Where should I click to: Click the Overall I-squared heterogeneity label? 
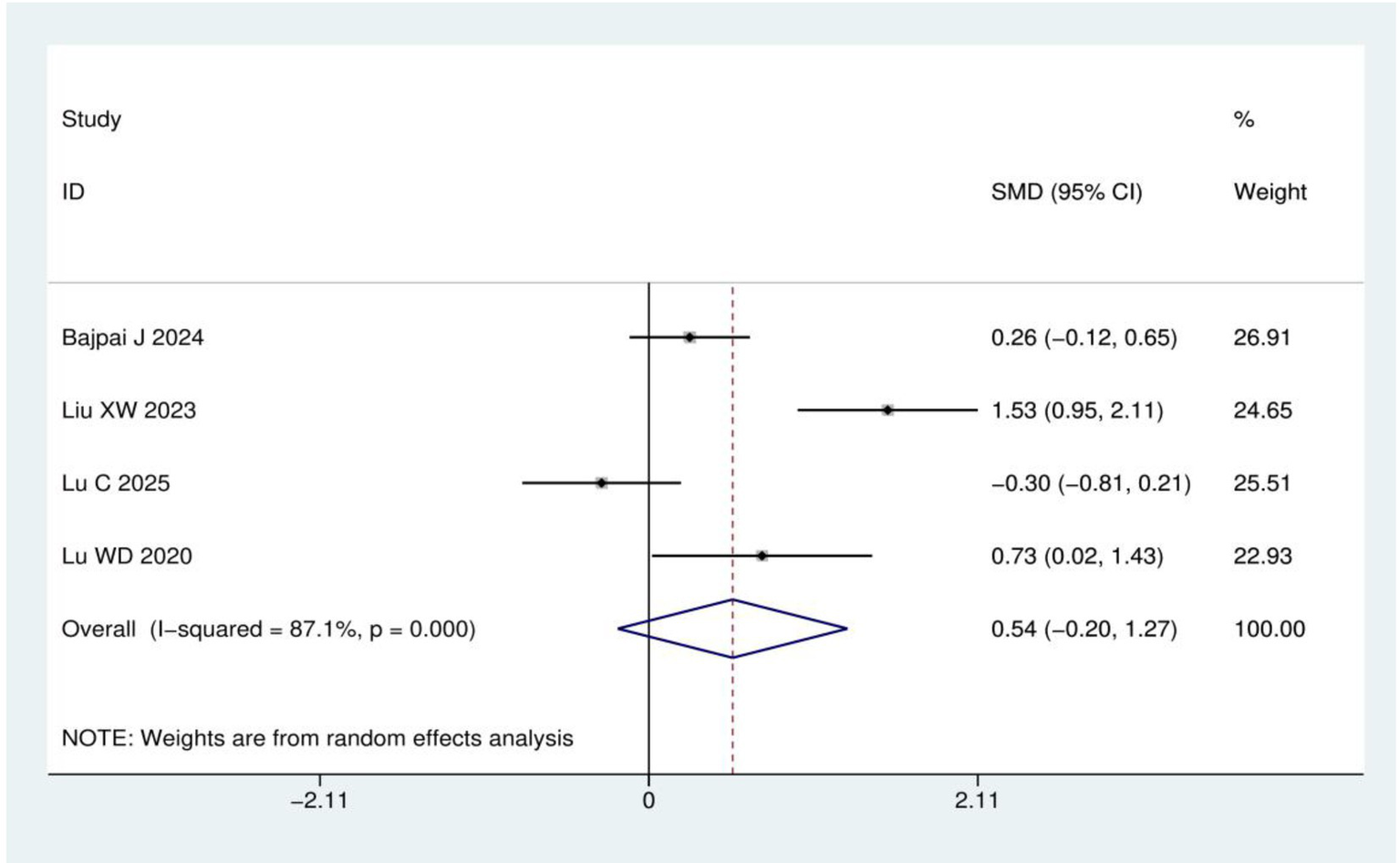pos(268,629)
